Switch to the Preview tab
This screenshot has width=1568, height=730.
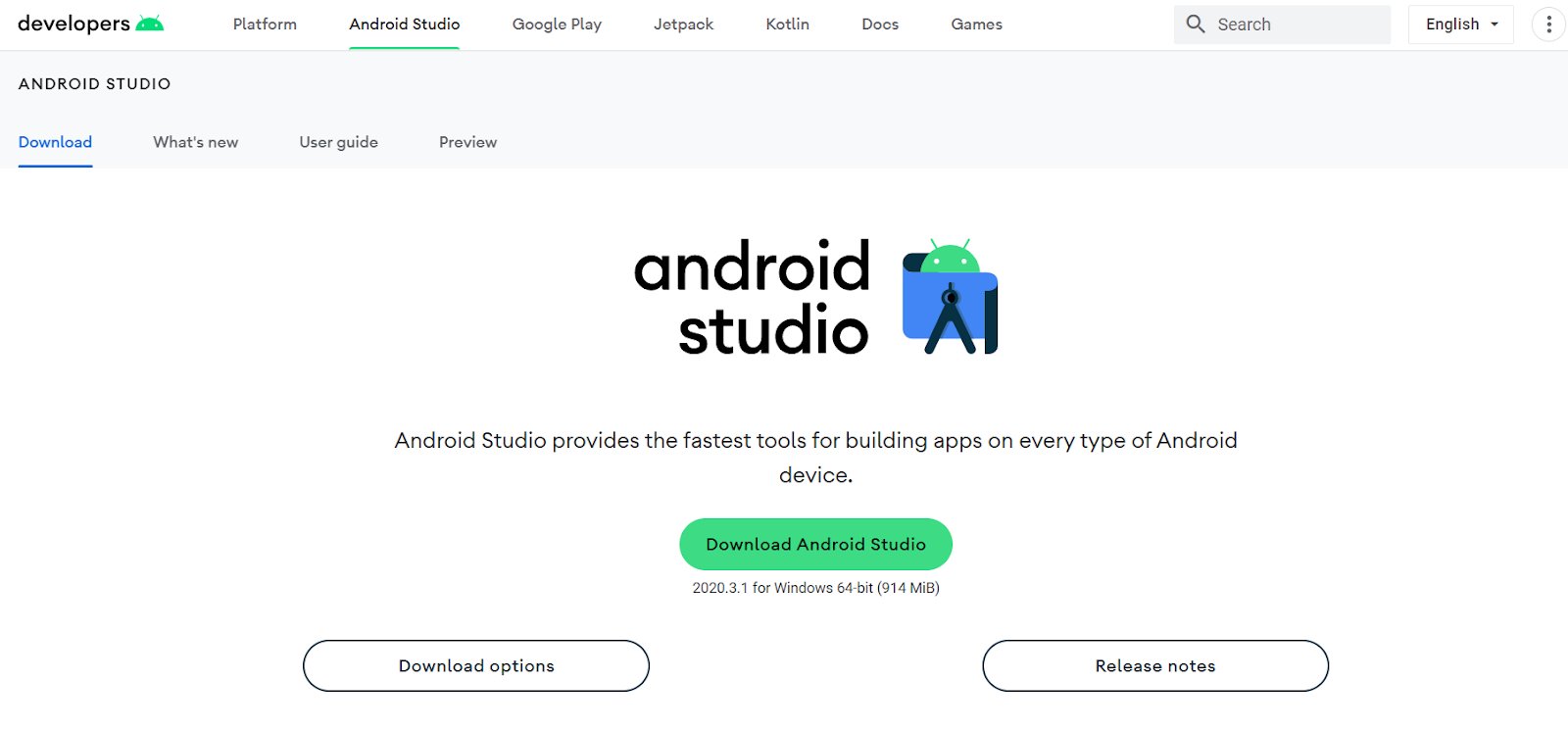coord(468,142)
